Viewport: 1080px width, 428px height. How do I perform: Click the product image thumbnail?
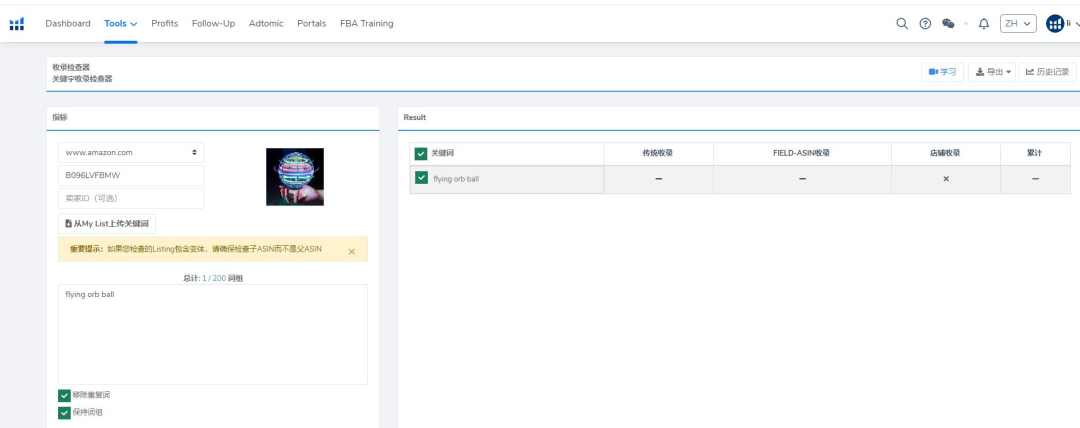pyautogui.click(x=294, y=177)
